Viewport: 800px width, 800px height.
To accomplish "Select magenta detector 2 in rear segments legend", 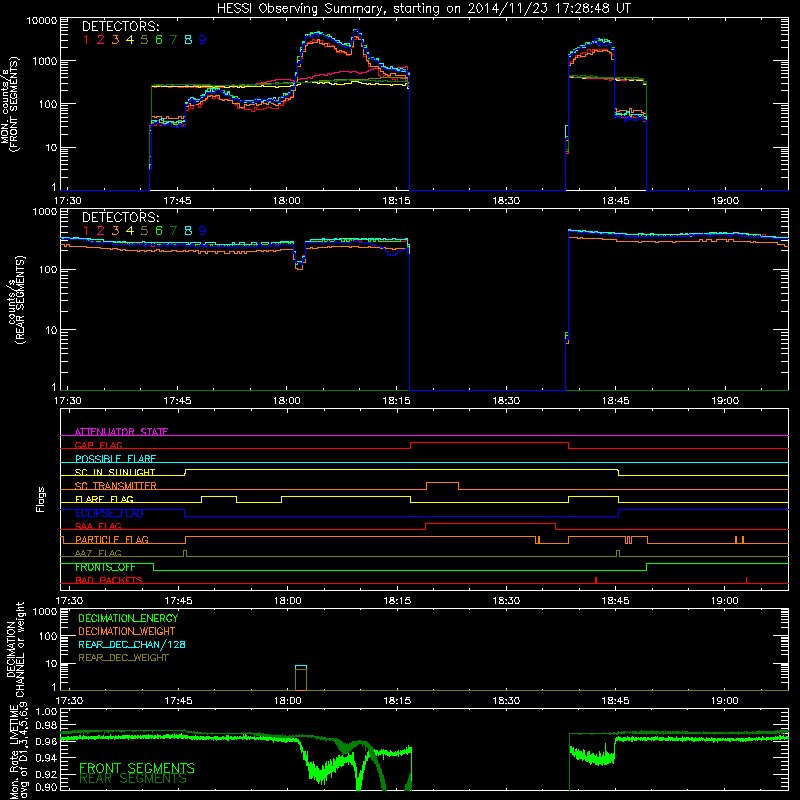I will pos(101,231).
